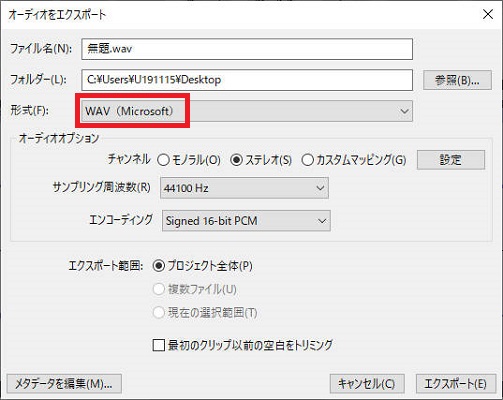Click the folder path field showing Desktop
This screenshot has height=400, width=503.
(247, 80)
